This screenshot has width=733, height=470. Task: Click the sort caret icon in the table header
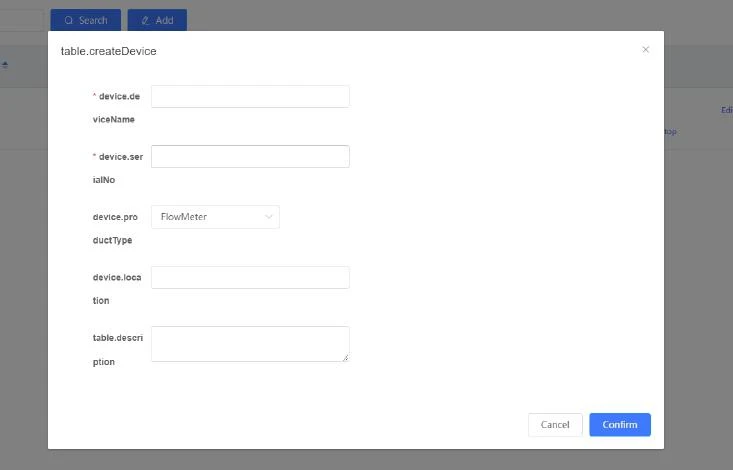tap(5, 65)
